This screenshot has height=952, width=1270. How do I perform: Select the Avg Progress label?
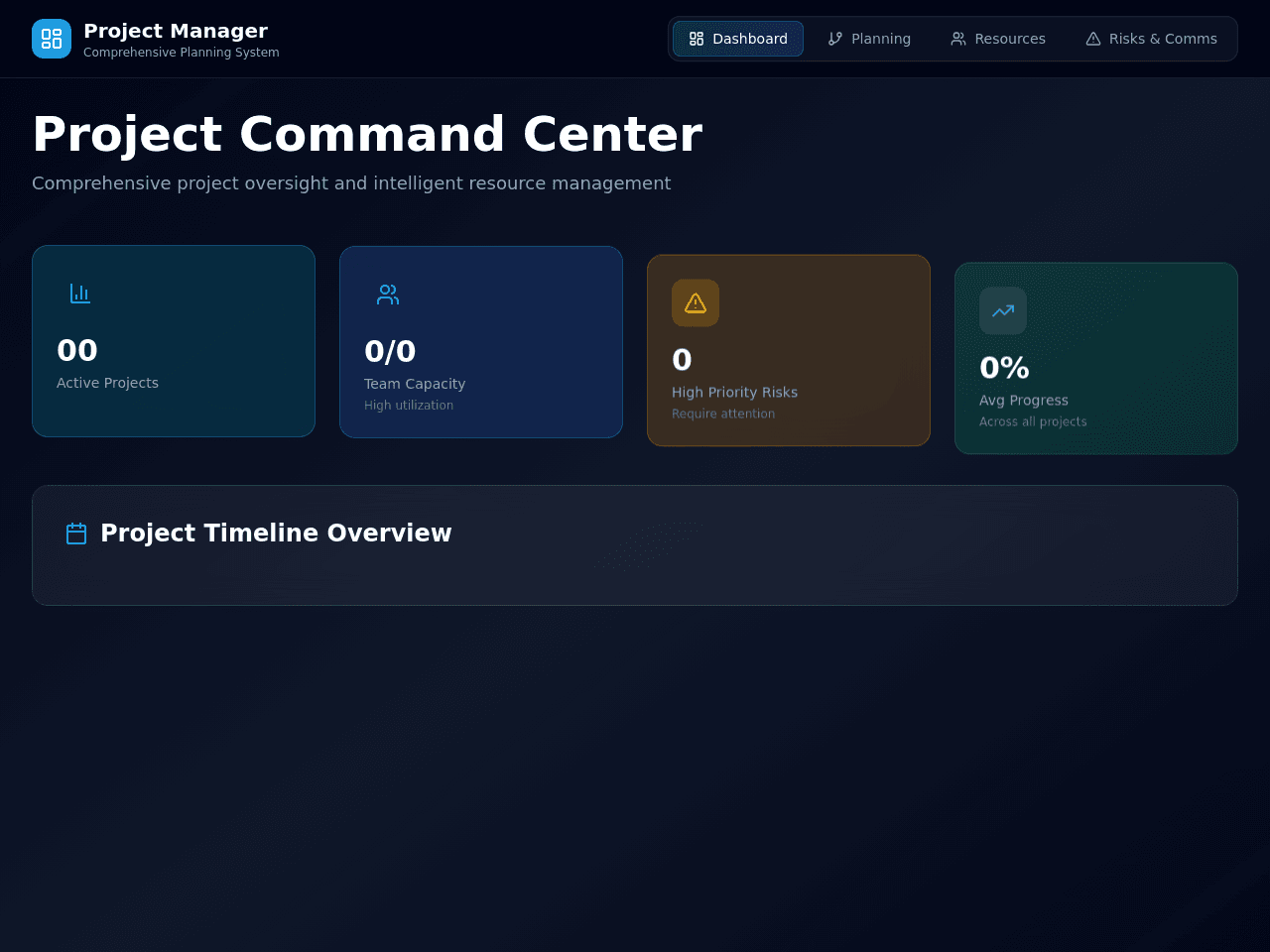[x=1024, y=400]
